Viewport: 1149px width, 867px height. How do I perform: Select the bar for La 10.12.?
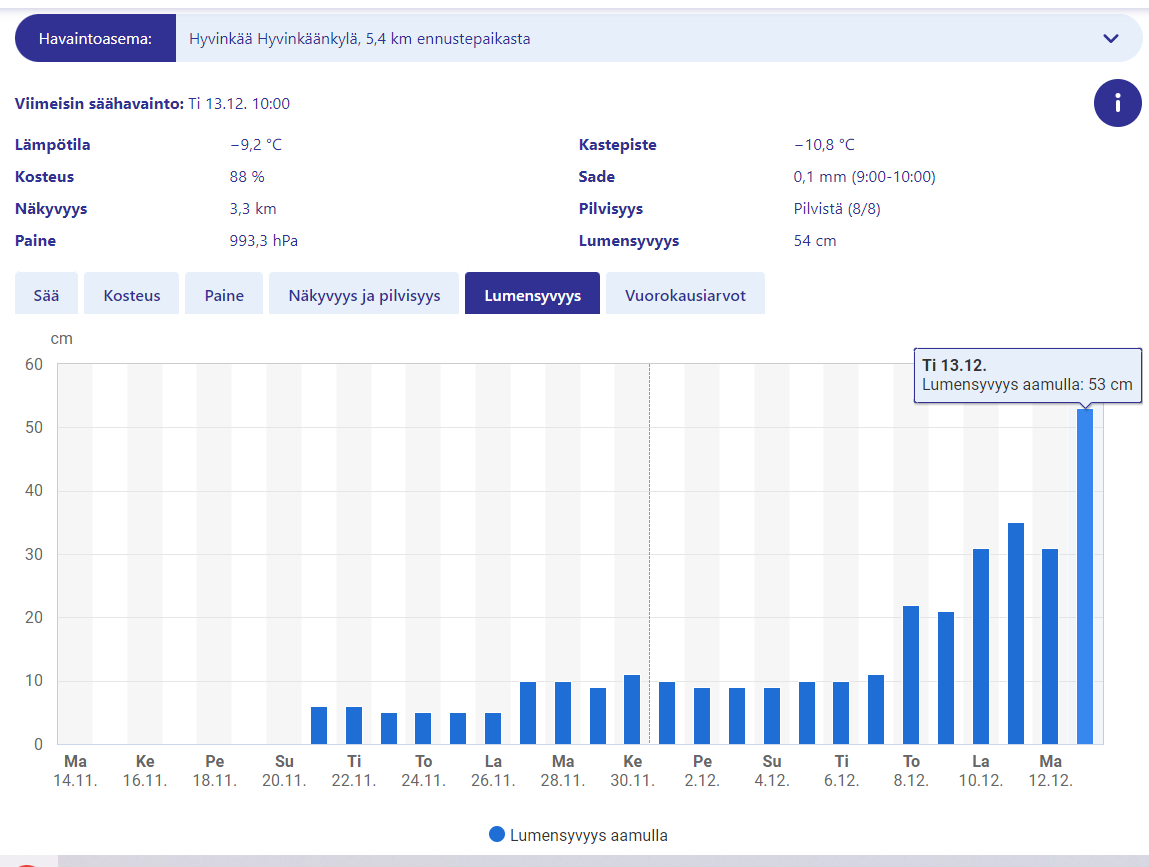pyautogui.click(x=981, y=648)
